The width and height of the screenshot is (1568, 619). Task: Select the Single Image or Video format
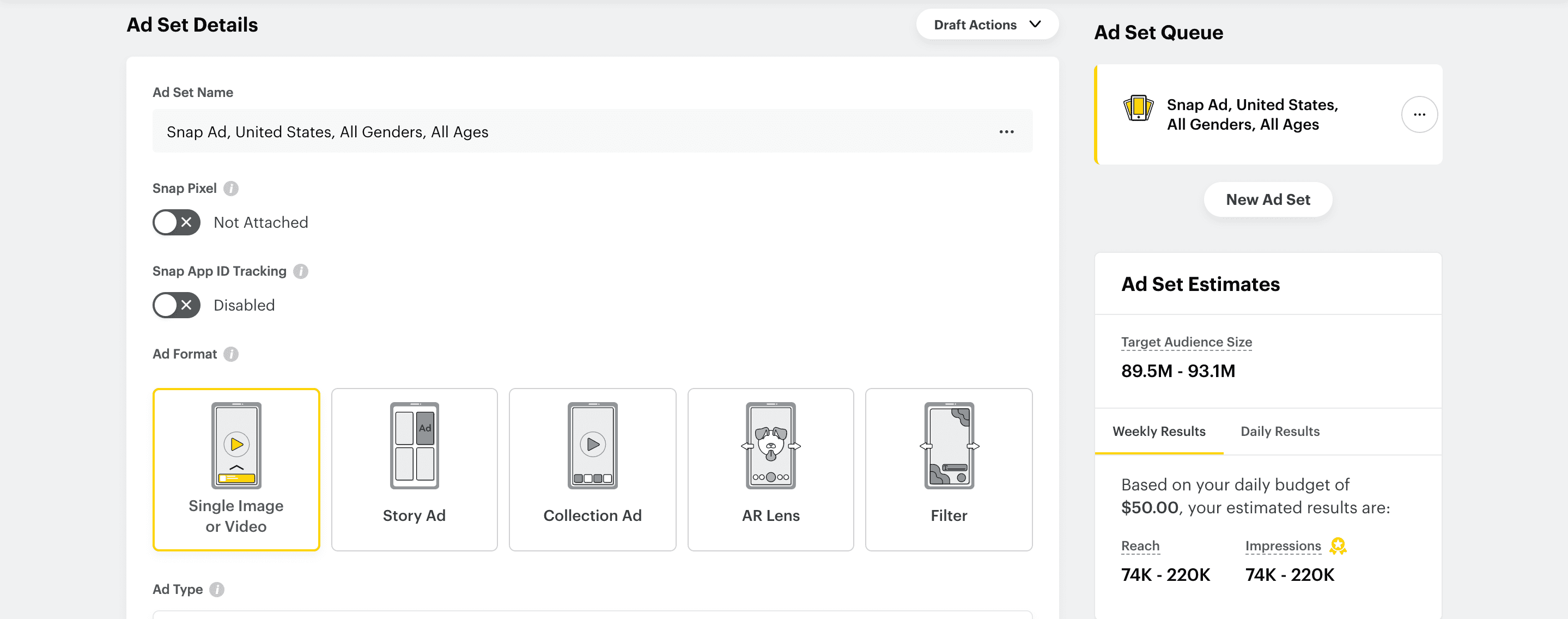(x=236, y=469)
